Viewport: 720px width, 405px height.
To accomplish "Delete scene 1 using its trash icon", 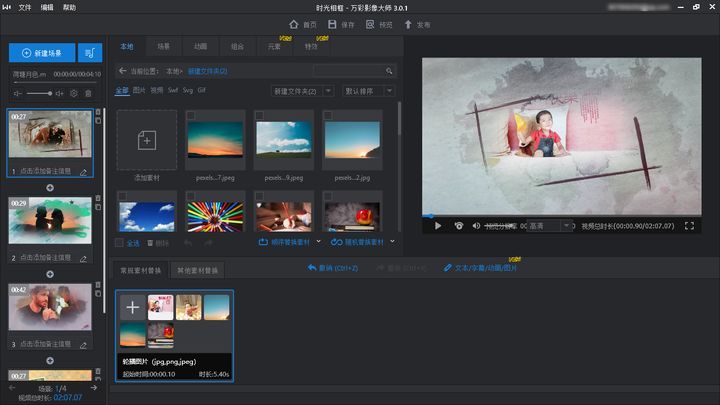I will tap(98, 112).
